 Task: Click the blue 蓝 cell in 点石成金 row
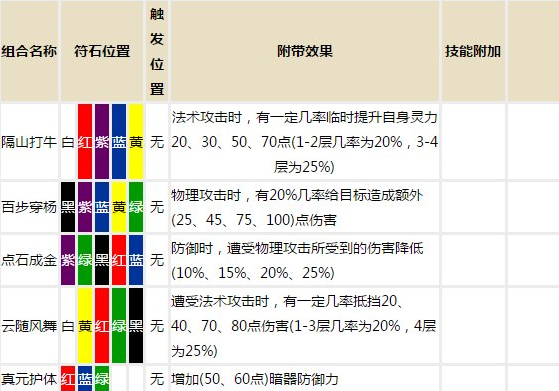[x=136, y=260]
